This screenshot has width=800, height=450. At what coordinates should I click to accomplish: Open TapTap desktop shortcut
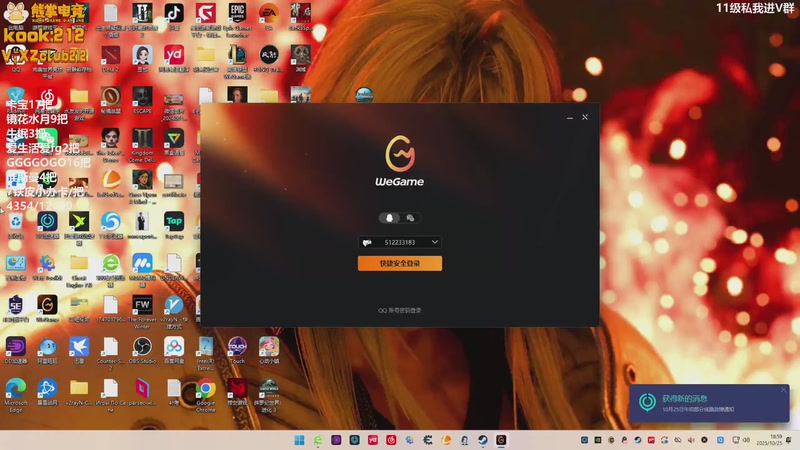click(174, 225)
